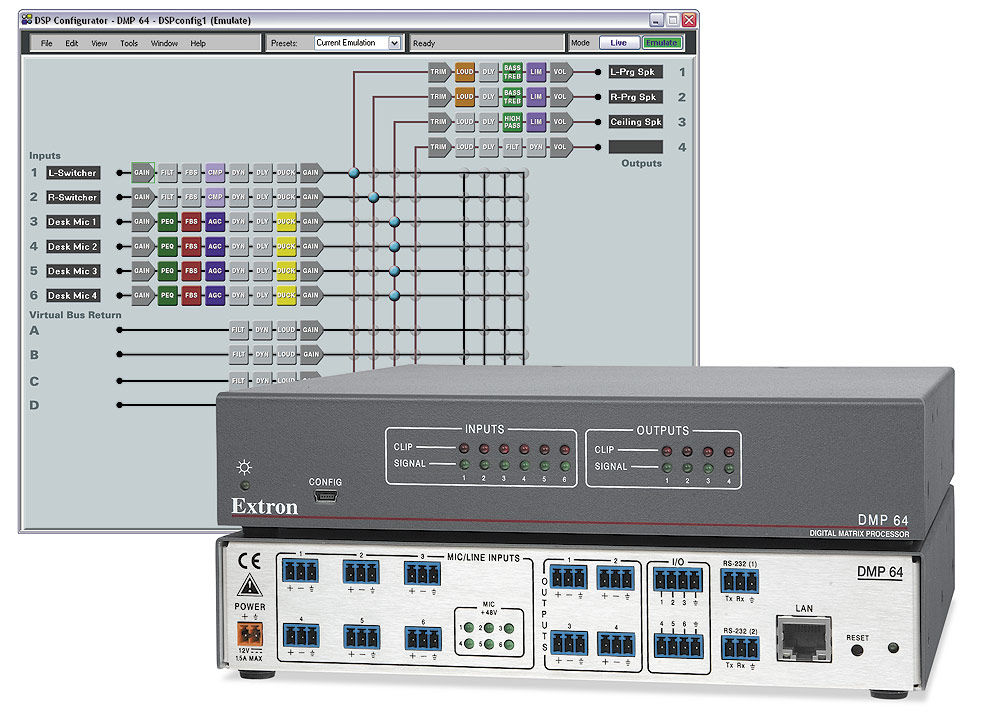Screen dimensions: 1000x727
Task: Select GAIN block on L-Switcher input
Action: point(143,172)
